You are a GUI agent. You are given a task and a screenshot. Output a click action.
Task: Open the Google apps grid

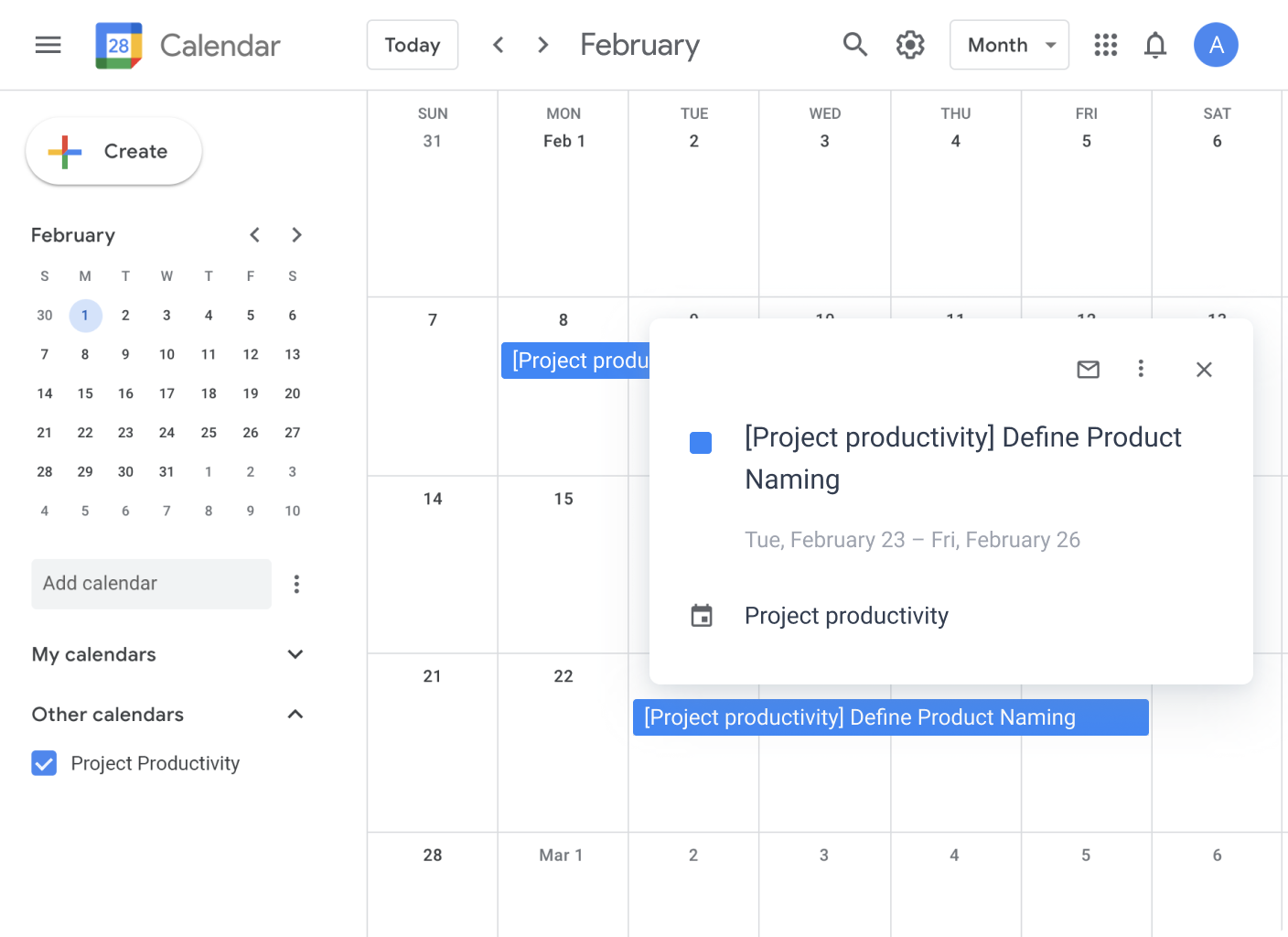click(1105, 45)
